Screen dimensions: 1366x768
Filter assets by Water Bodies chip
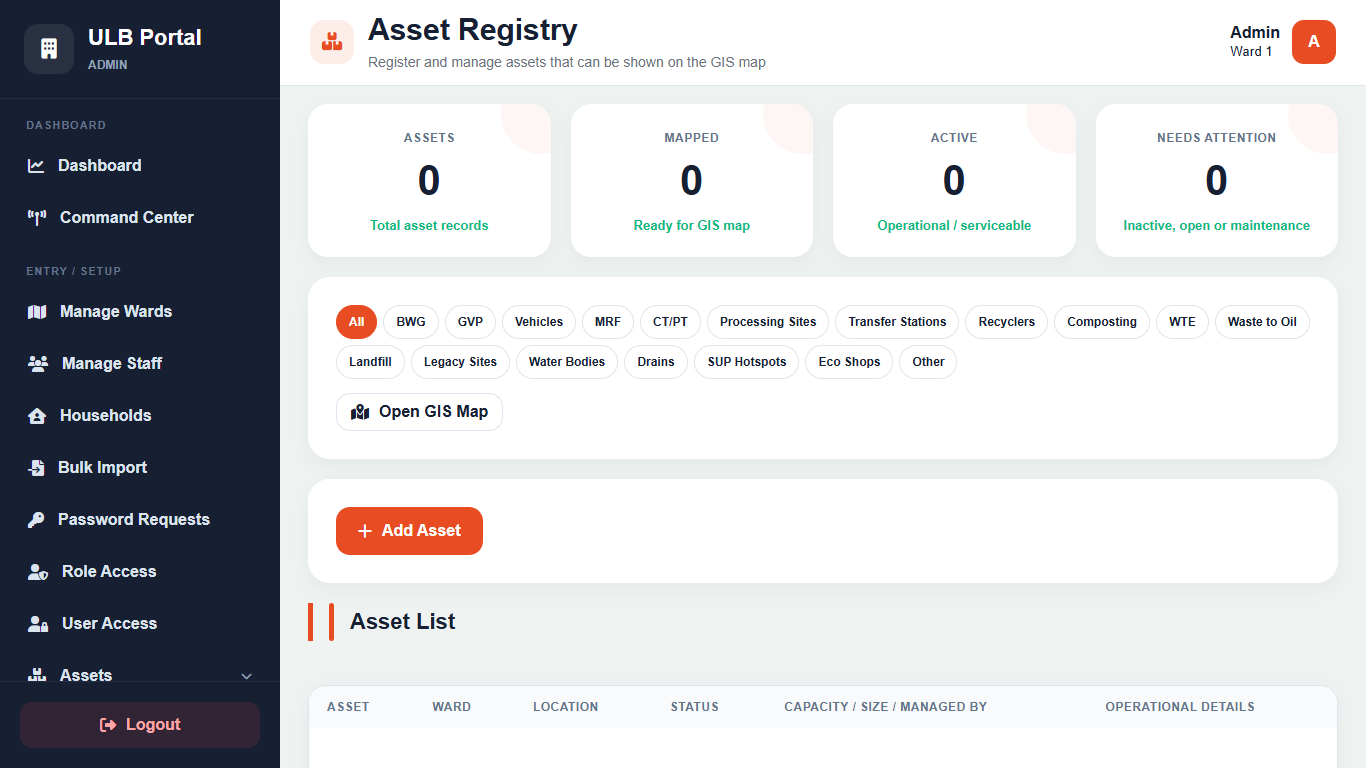567,362
